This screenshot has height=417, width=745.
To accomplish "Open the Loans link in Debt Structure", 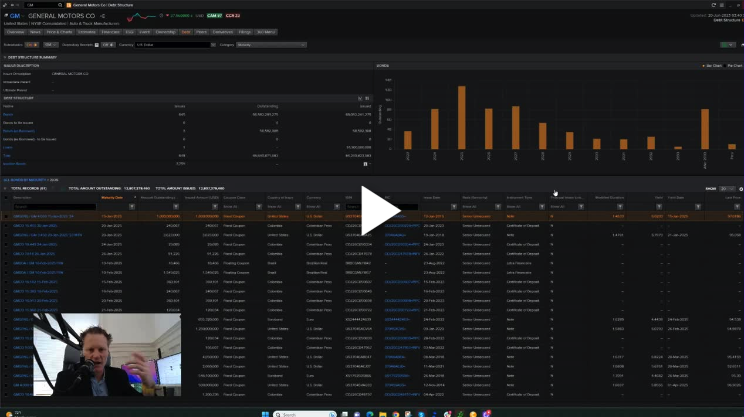I will (8, 147).
